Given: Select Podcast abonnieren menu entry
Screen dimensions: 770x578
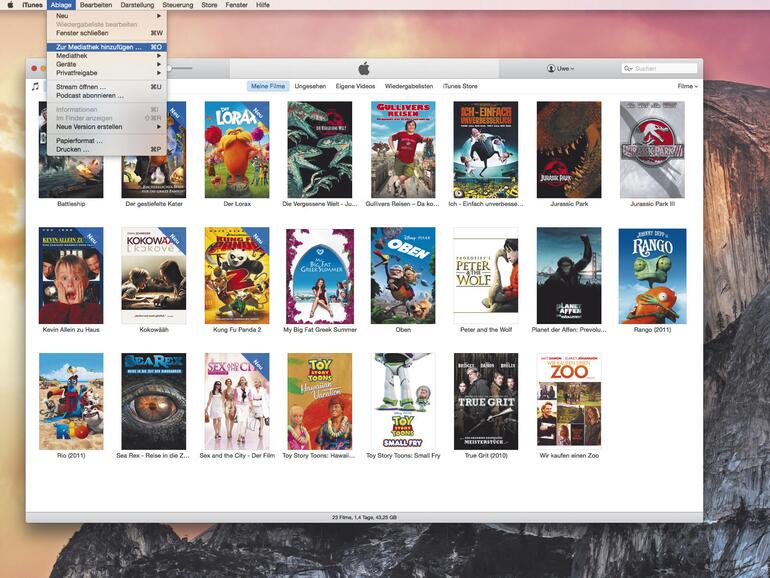Looking at the screenshot, I should (x=107, y=96).
